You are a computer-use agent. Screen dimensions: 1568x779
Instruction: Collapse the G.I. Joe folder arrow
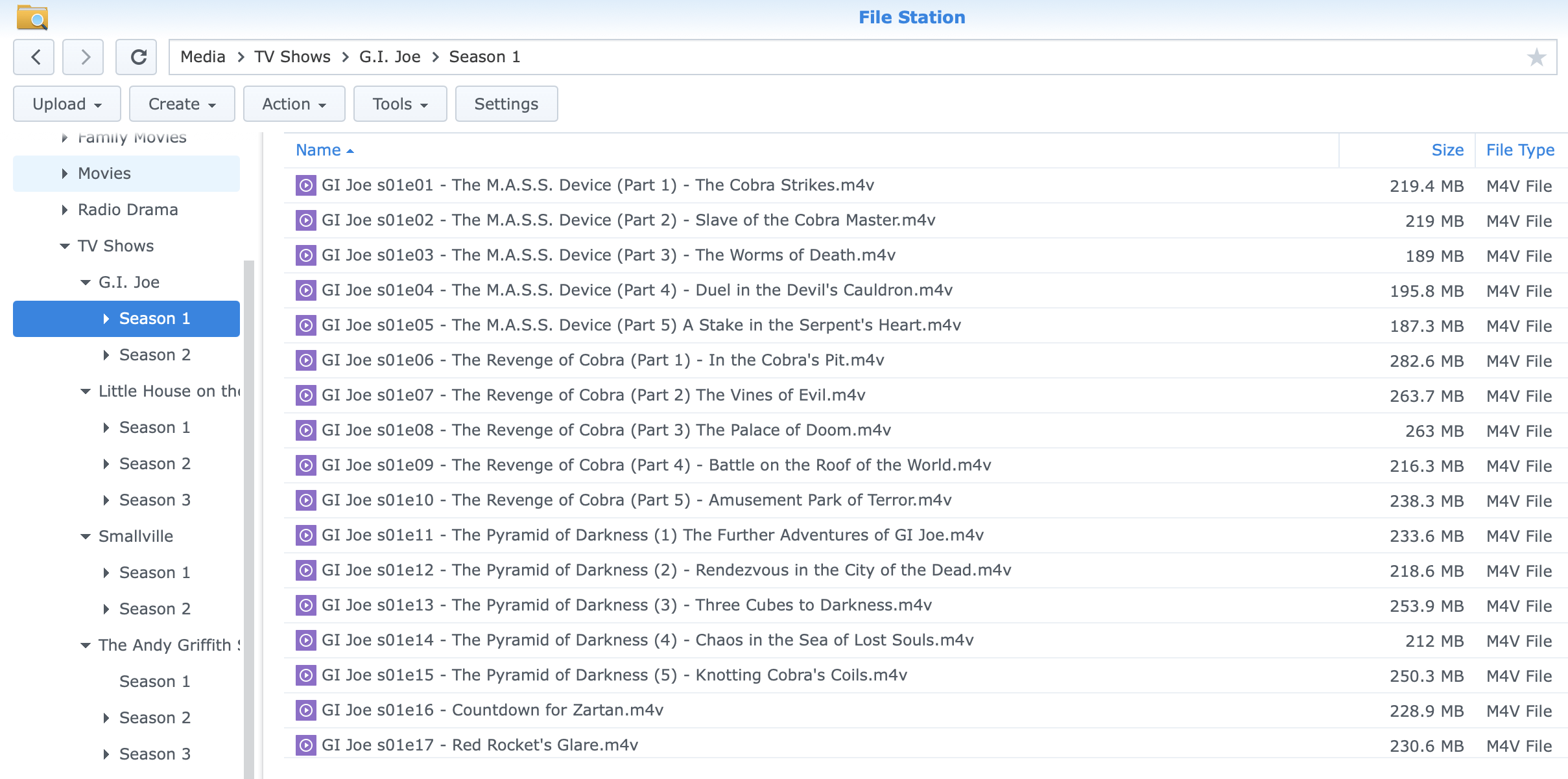click(x=85, y=283)
